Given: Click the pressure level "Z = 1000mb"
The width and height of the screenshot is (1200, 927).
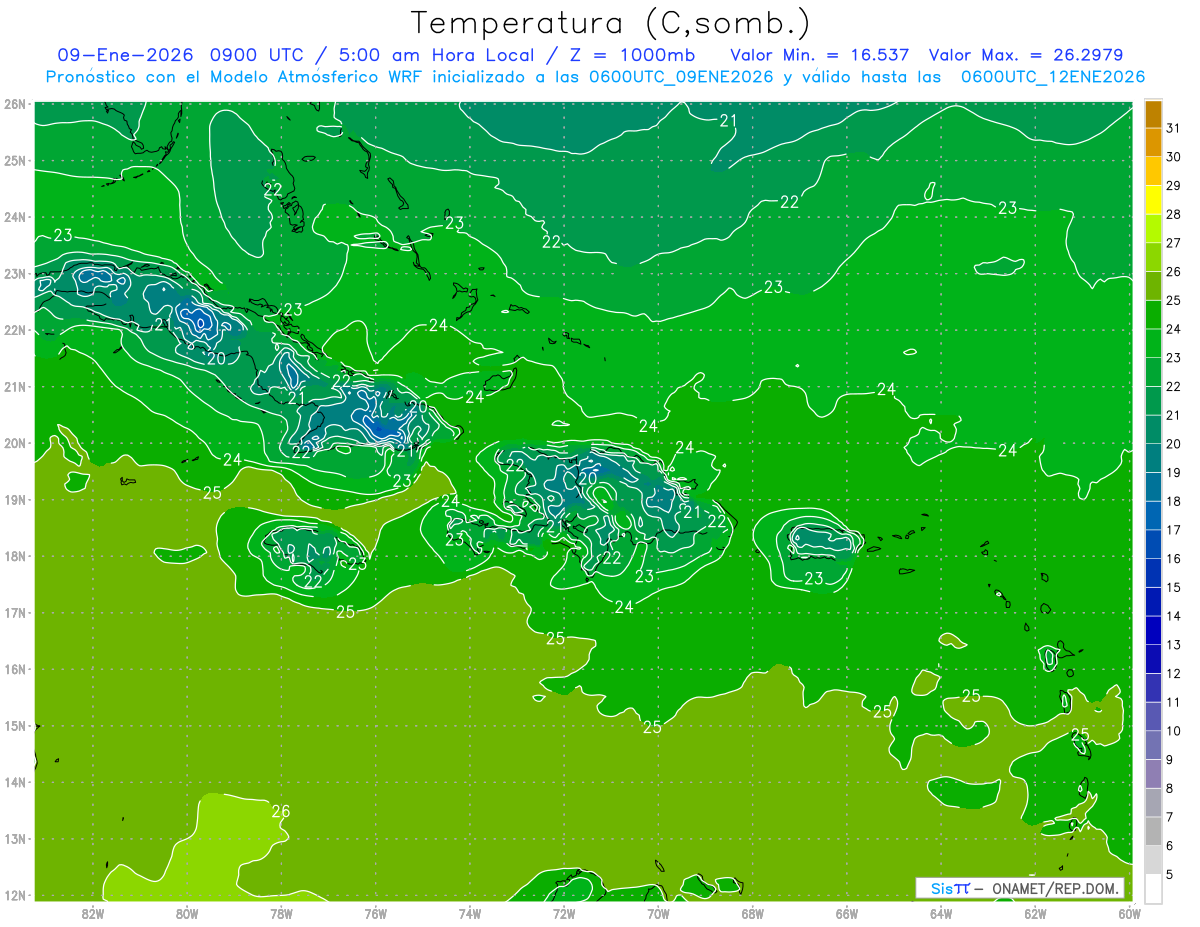Looking at the screenshot, I should (635, 55).
